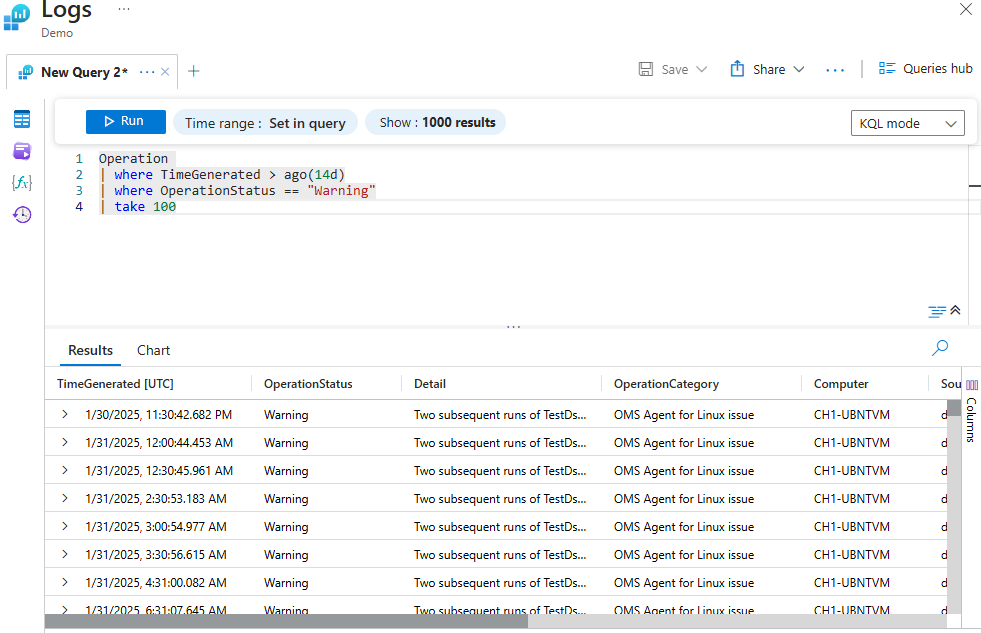Select Warning cell in 3:00:54.977 AM row

point(286,527)
